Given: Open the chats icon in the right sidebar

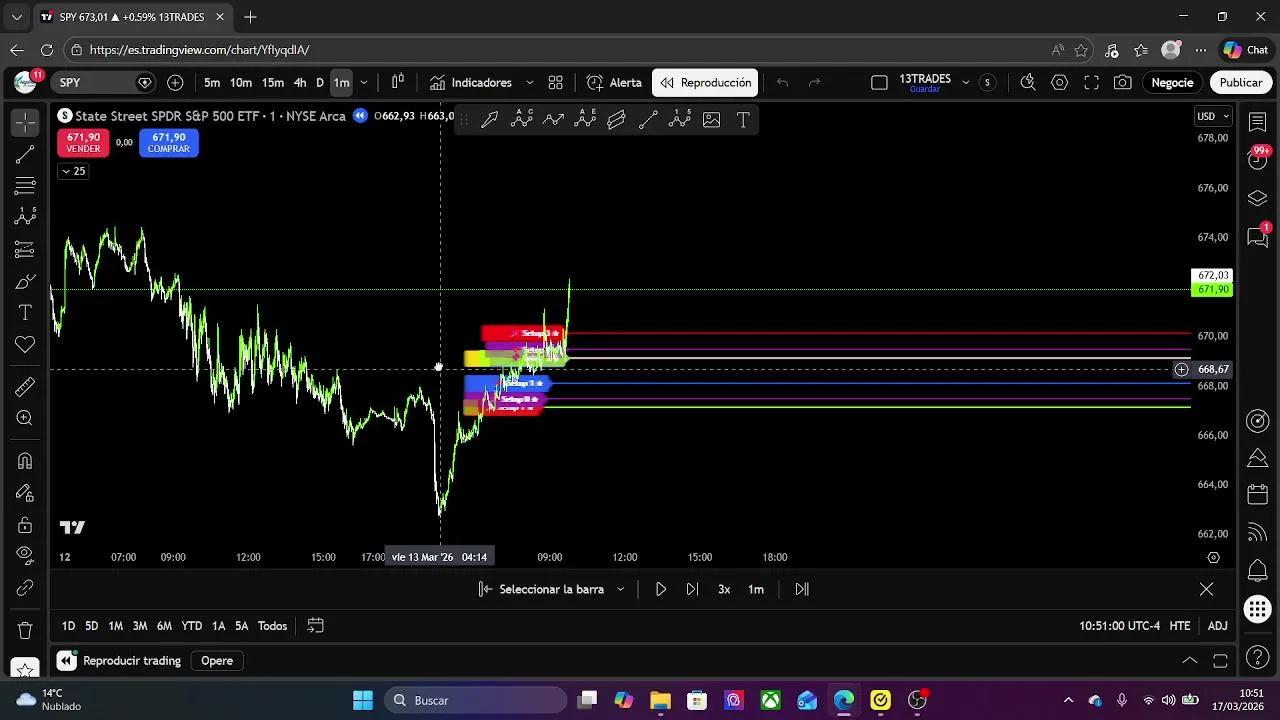Looking at the screenshot, I should (x=1258, y=236).
